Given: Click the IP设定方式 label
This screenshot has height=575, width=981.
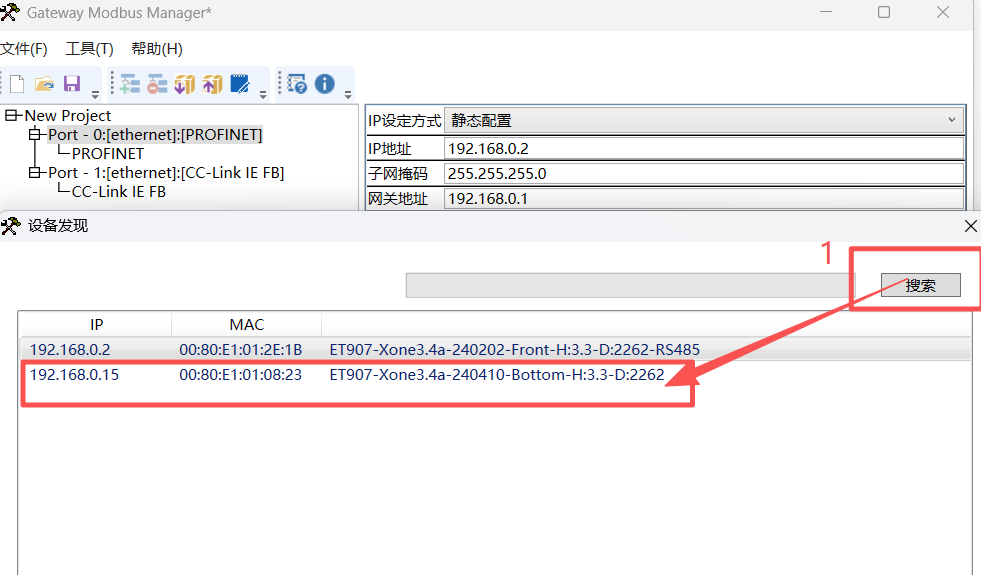Looking at the screenshot, I should point(404,120).
